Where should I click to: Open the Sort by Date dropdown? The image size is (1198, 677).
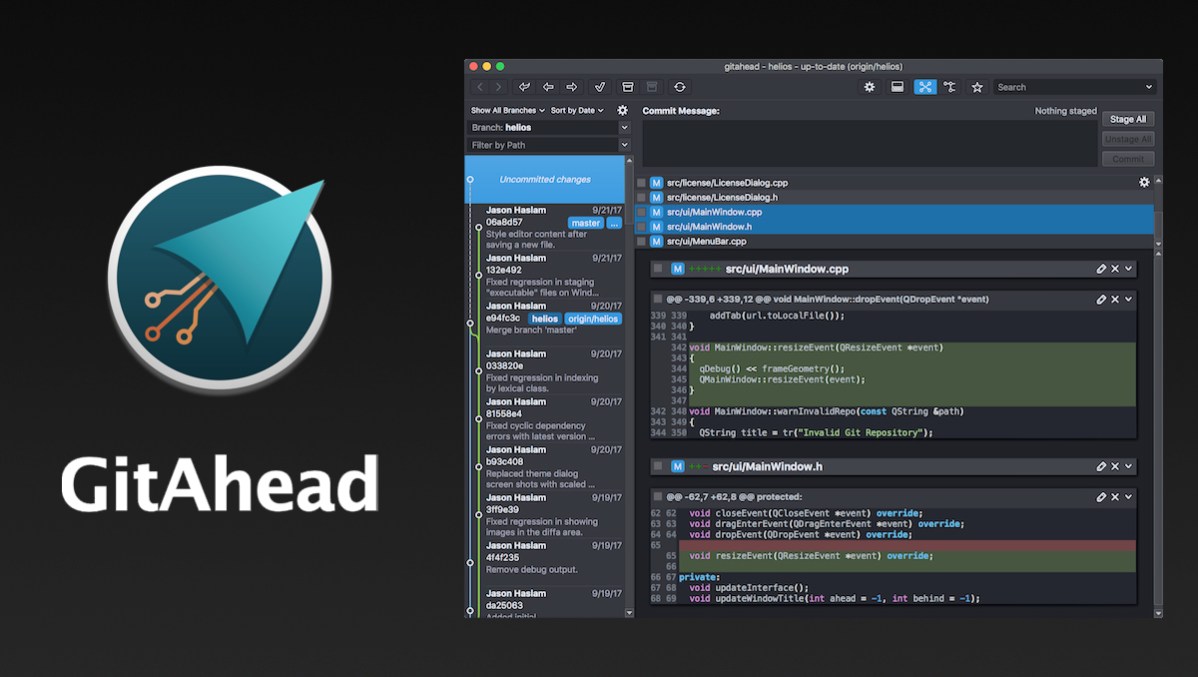pyautogui.click(x=577, y=110)
